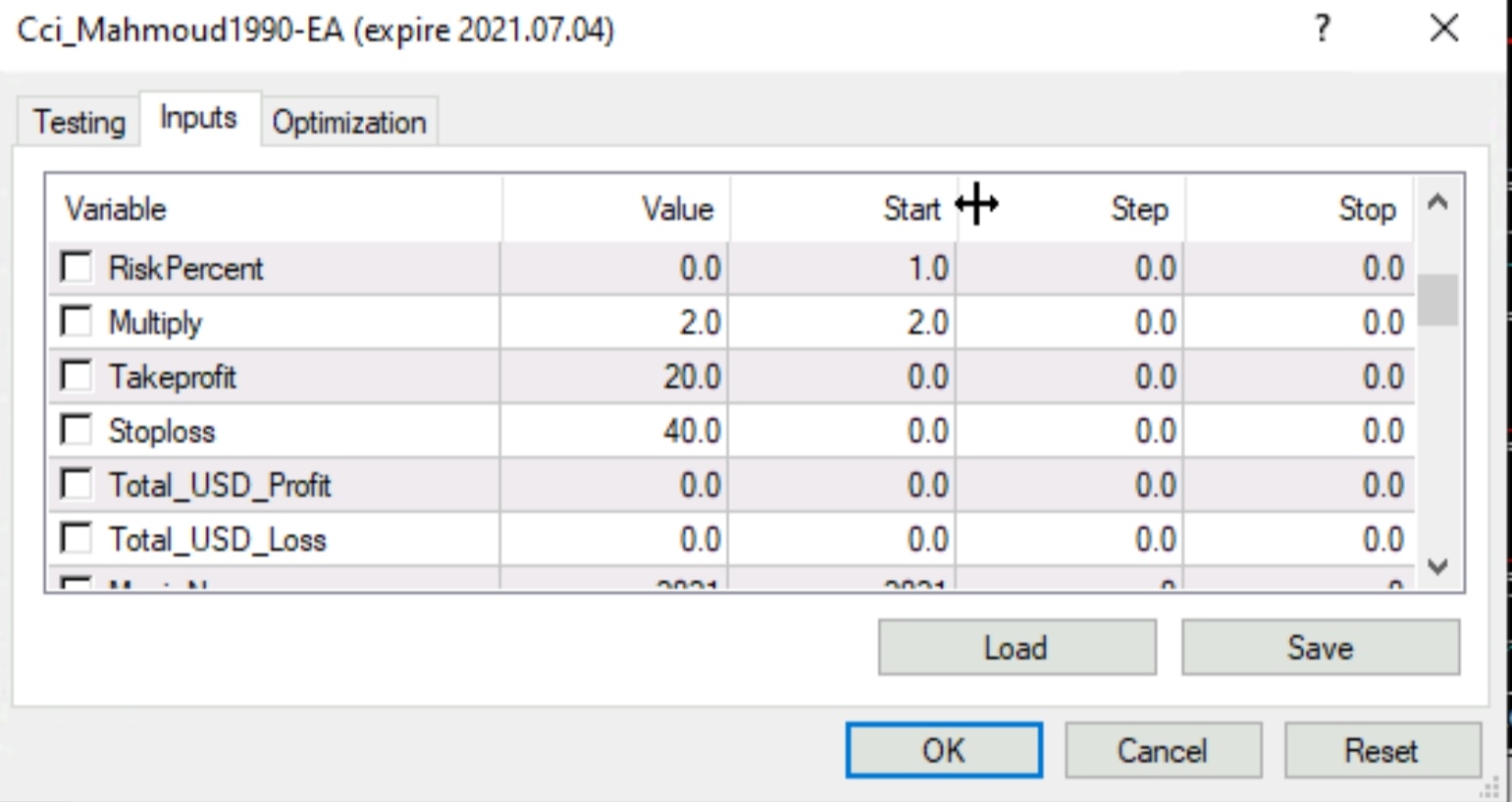Select the Total_USD_Loss checkbox
Image resolution: width=1512 pixels, height=802 pixels.
pyautogui.click(x=77, y=538)
